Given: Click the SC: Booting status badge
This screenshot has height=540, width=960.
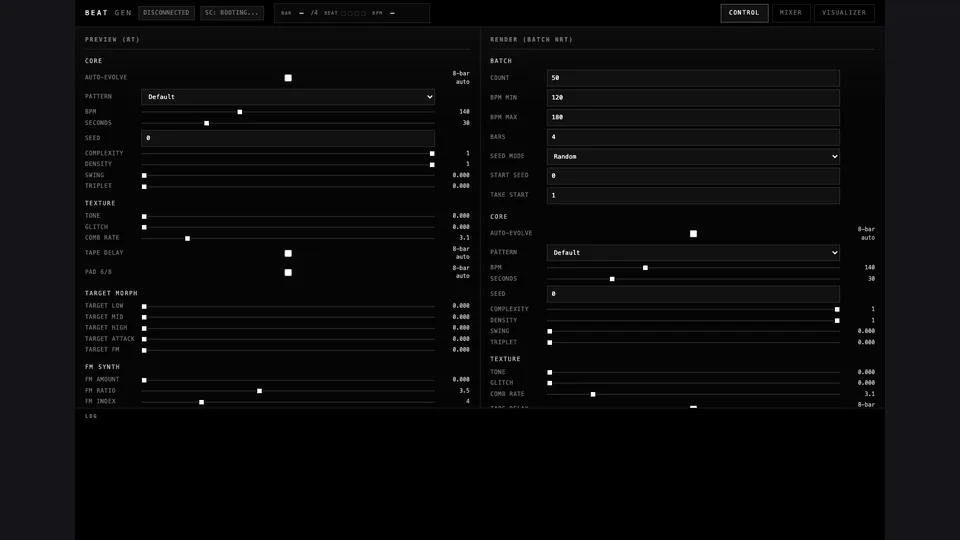Looking at the screenshot, I should (x=231, y=13).
